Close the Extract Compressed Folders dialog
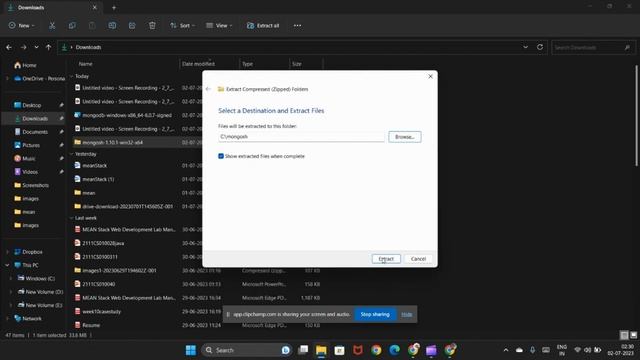This screenshot has height=360, width=640. pos(430,76)
